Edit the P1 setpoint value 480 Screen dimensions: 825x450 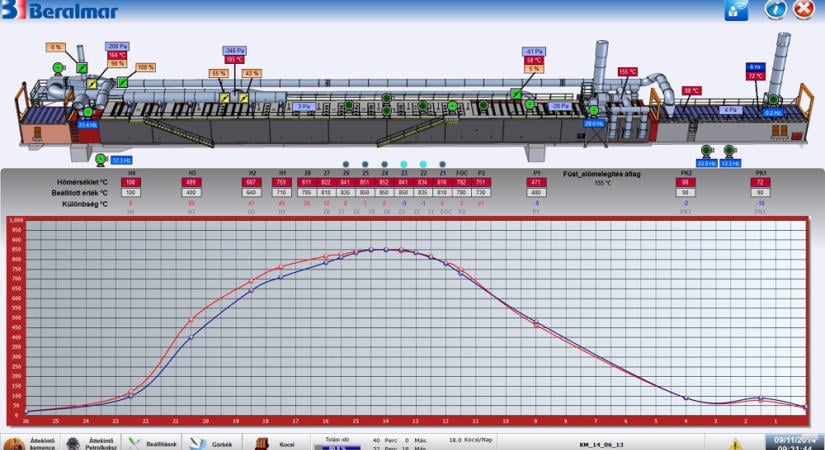click(x=536, y=193)
